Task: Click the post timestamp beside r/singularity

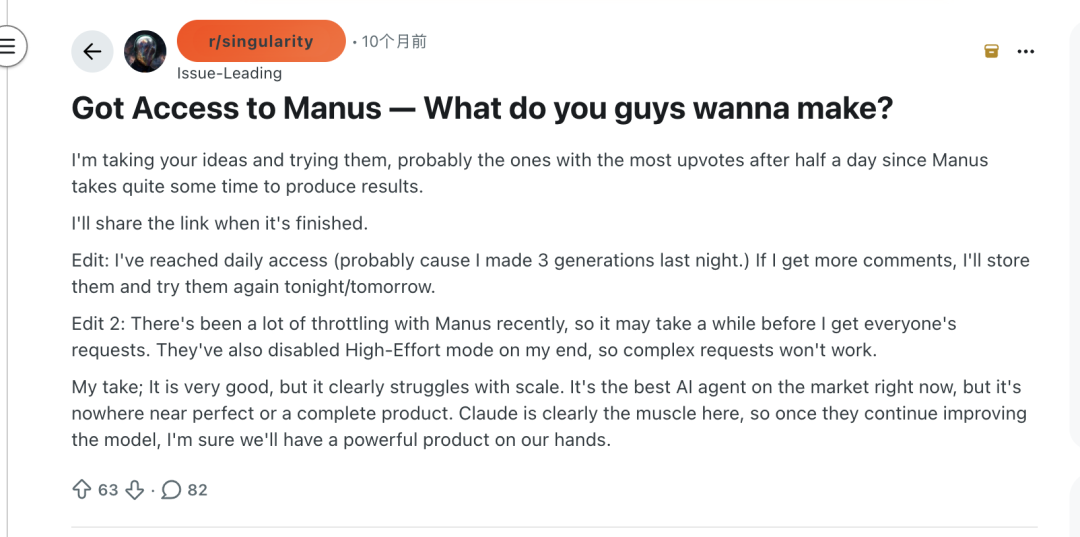Action: 394,41
